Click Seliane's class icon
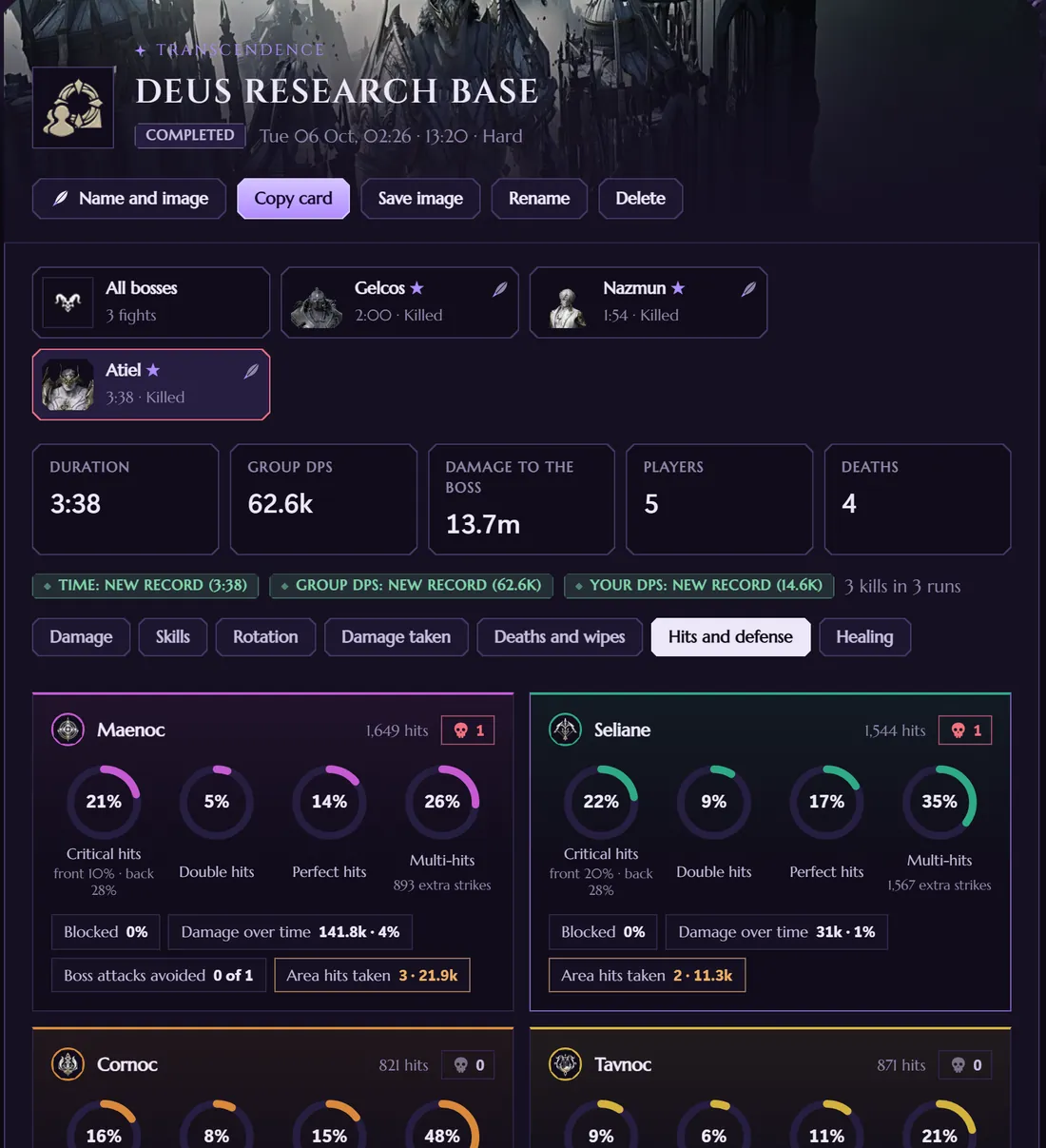The image size is (1046, 1148). (565, 730)
